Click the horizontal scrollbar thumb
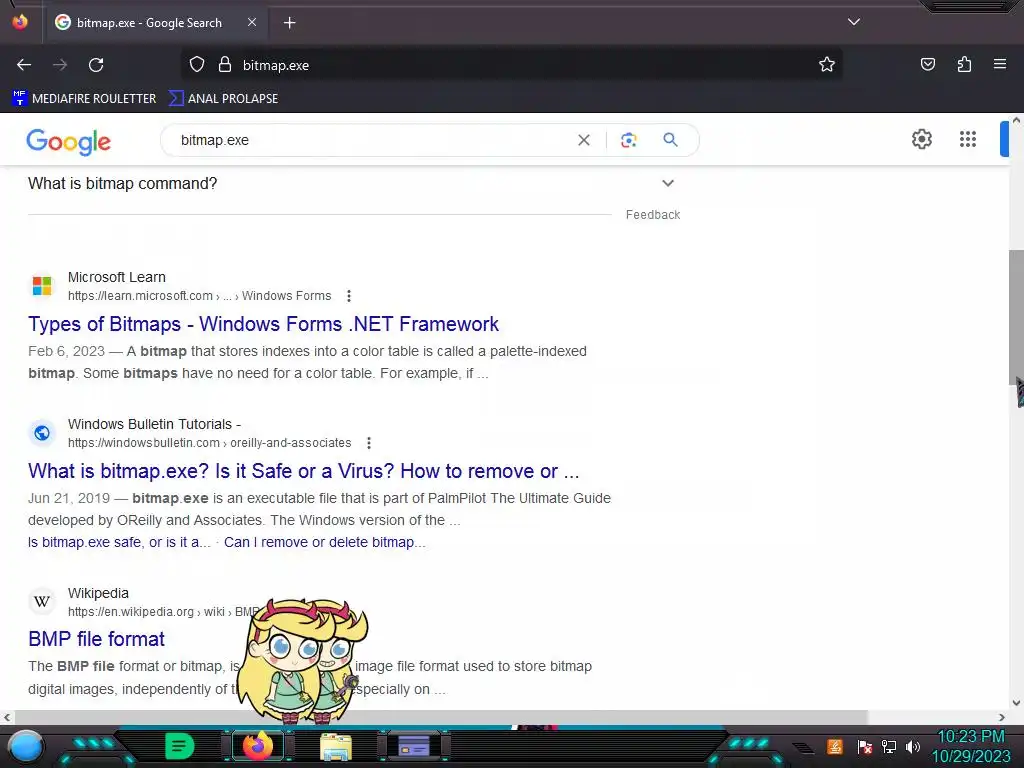Screen dimensions: 1024x768 pyautogui.click(x=441, y=717)
